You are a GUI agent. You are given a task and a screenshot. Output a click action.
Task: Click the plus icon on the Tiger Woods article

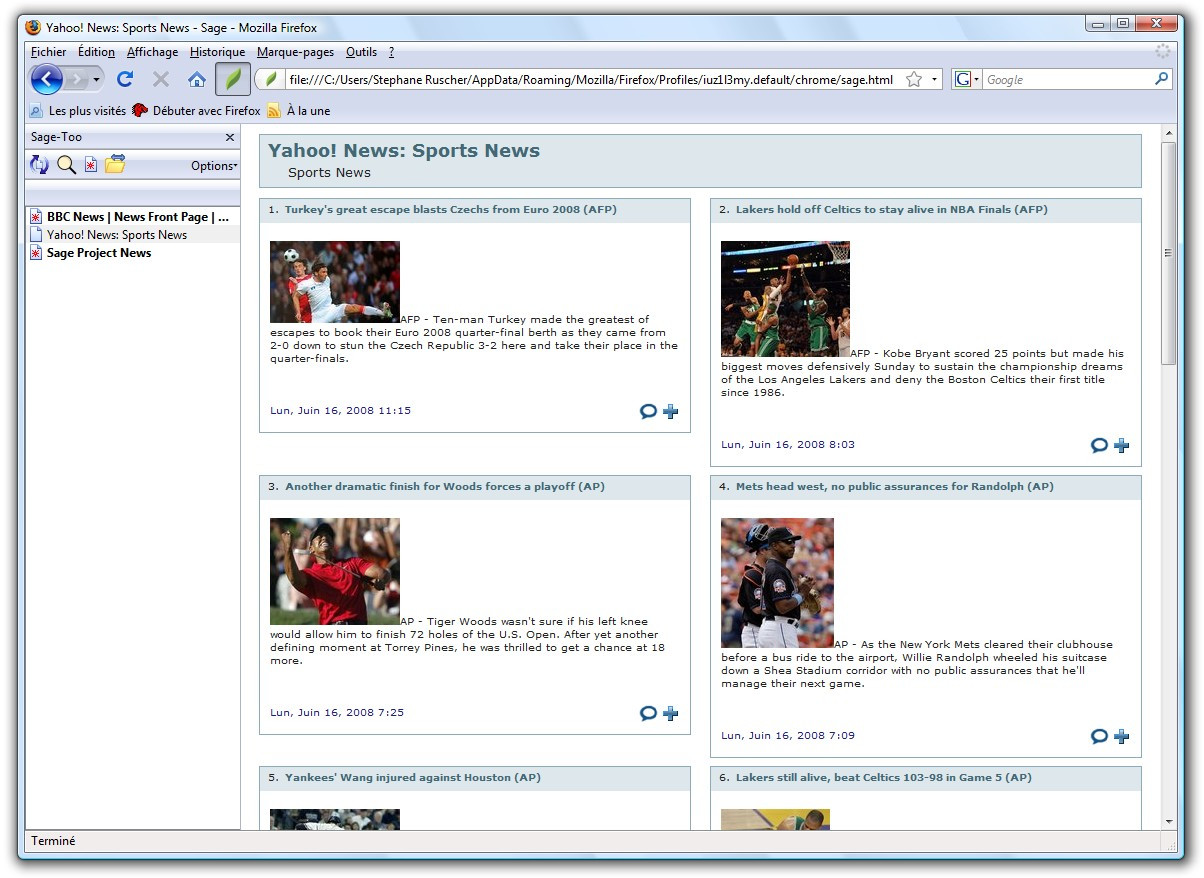(x=671, y=713)
